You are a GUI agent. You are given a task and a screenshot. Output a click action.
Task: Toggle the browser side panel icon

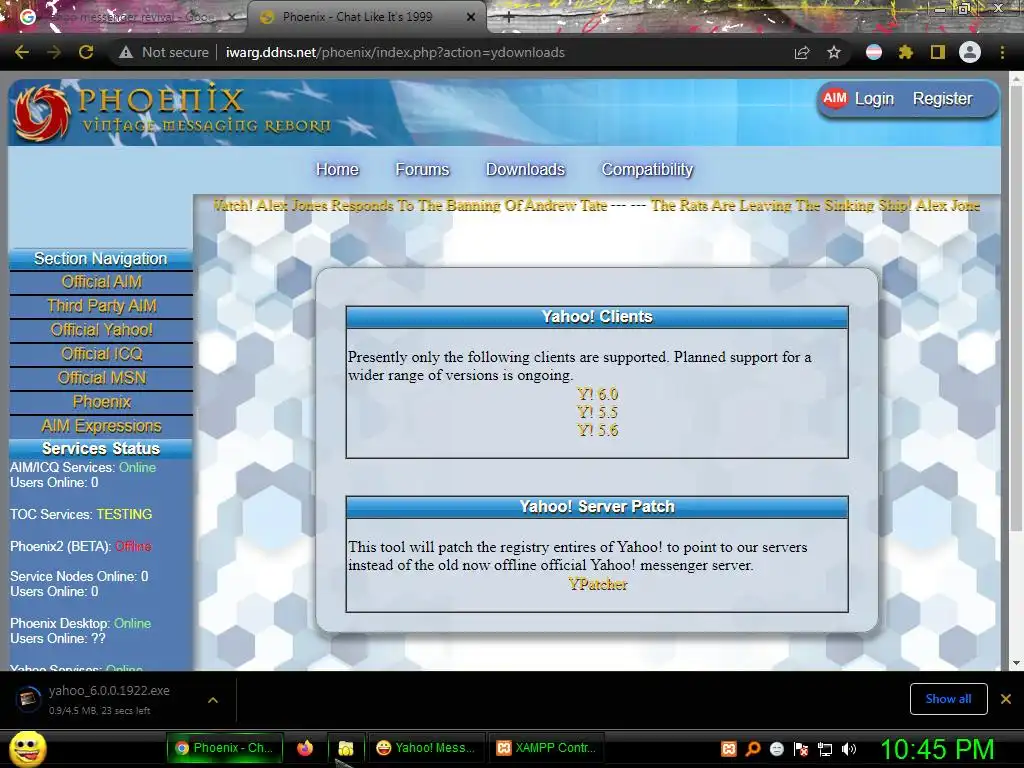[938, 52]
